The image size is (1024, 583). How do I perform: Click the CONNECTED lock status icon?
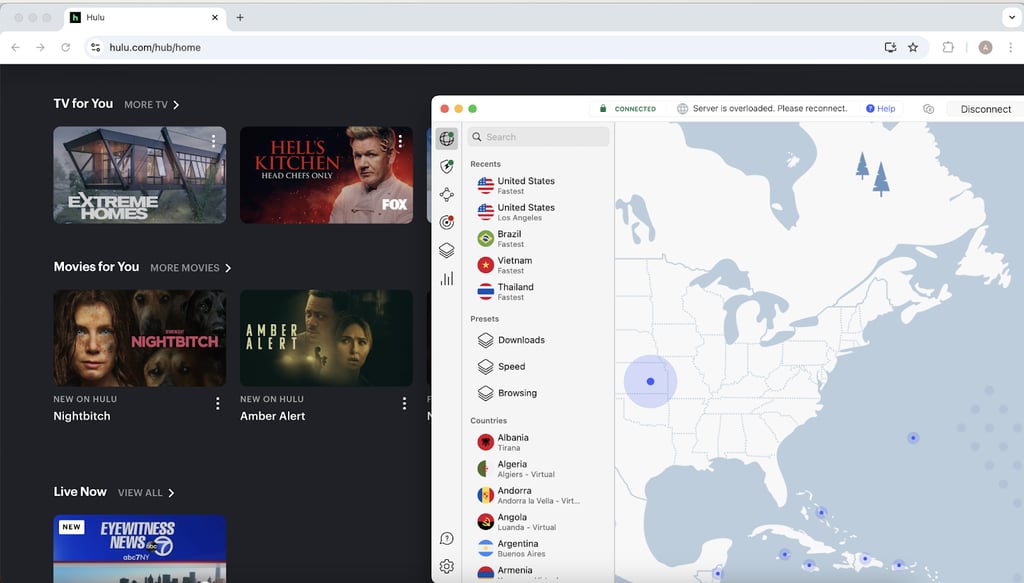point(603,108)
